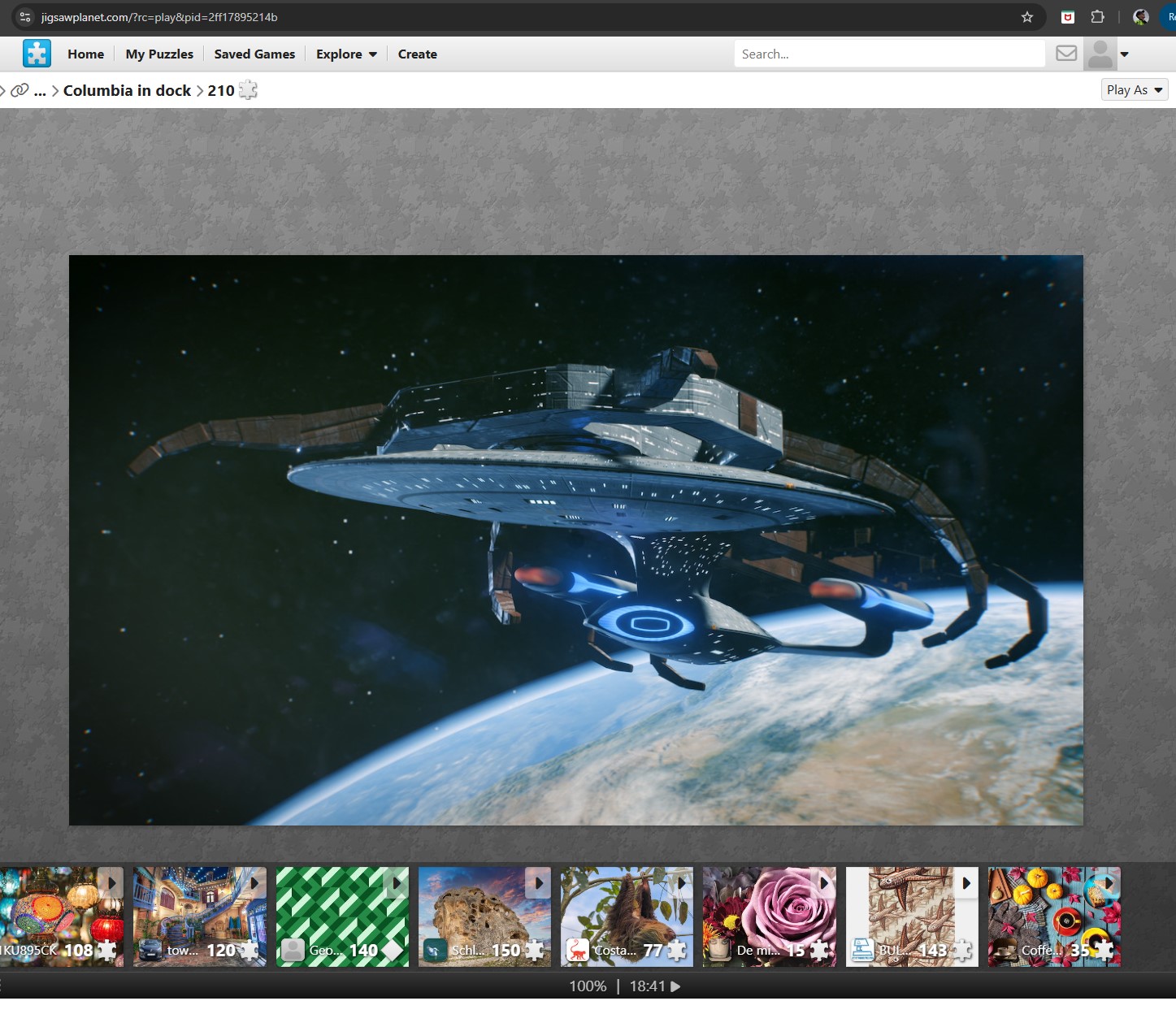Open the Play As dropdown
Screen dimensions: 1176x1014
(1135, 89)
